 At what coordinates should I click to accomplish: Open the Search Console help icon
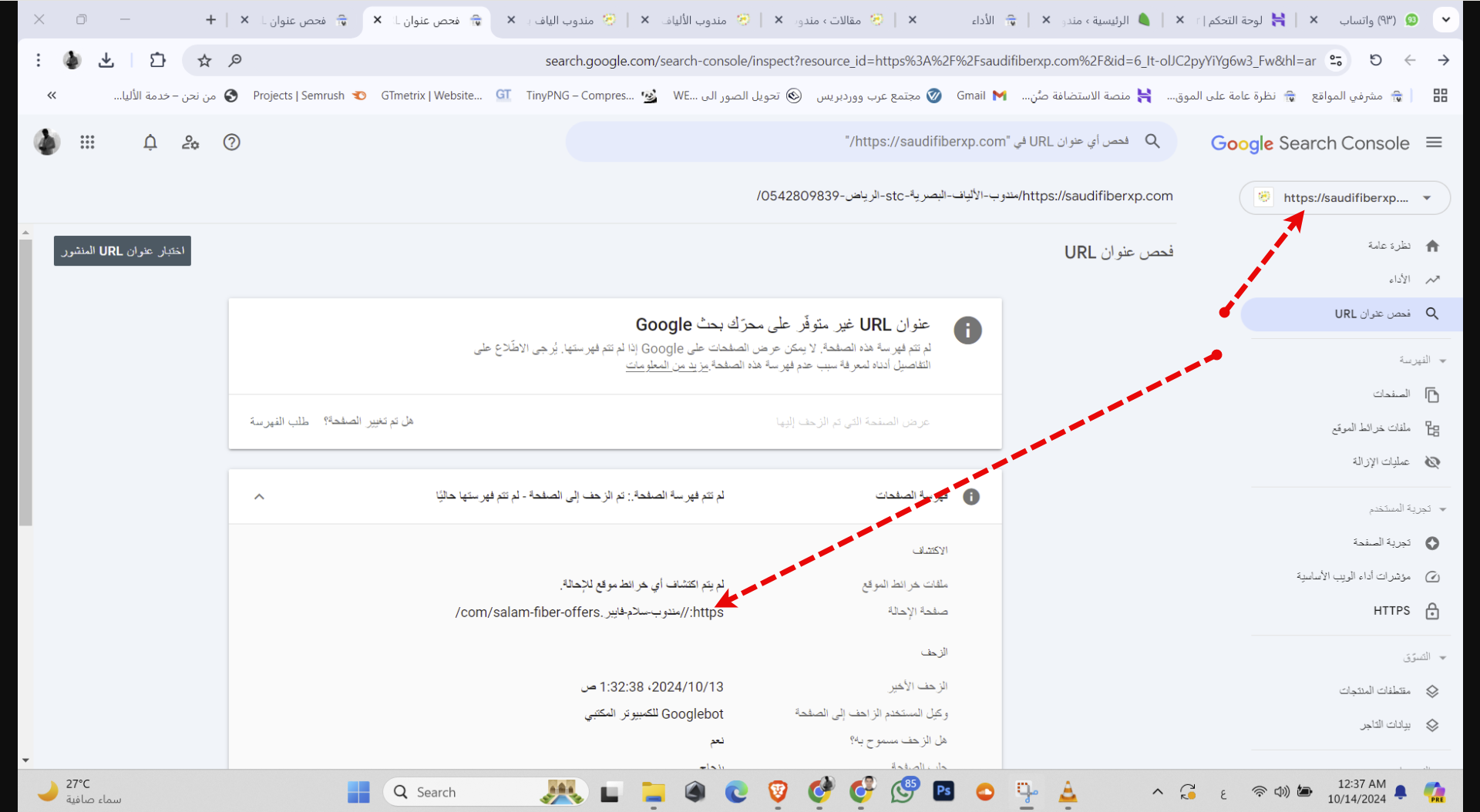point(231,143)
